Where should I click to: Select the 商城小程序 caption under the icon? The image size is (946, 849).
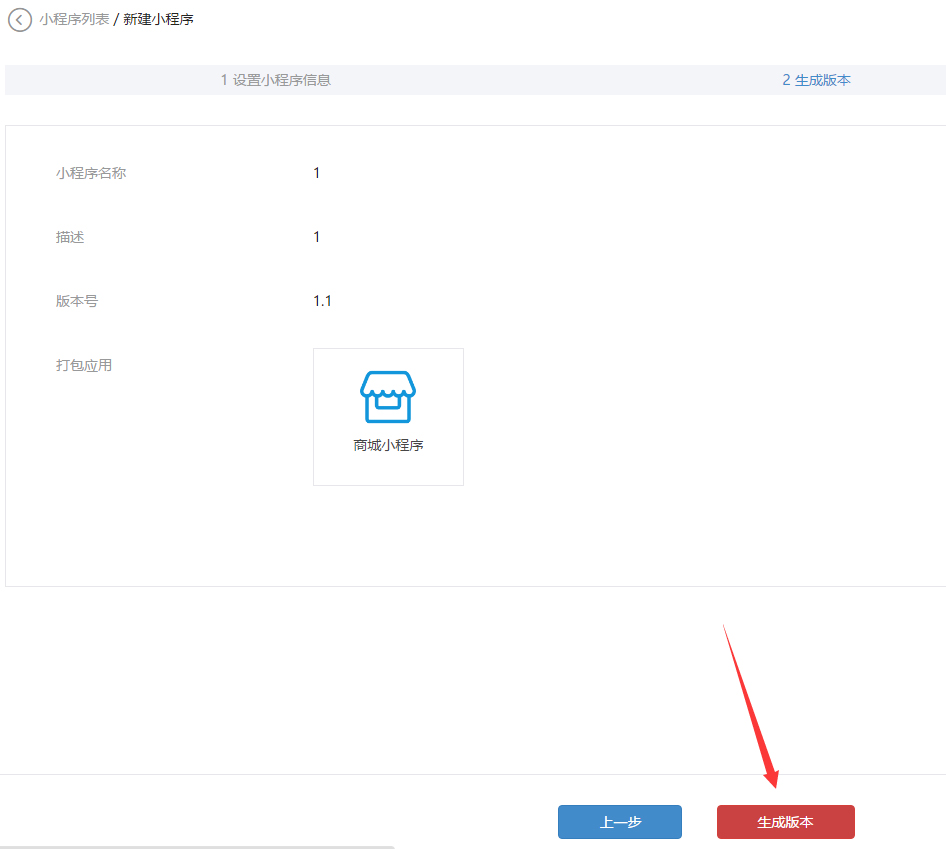(388, 445)
